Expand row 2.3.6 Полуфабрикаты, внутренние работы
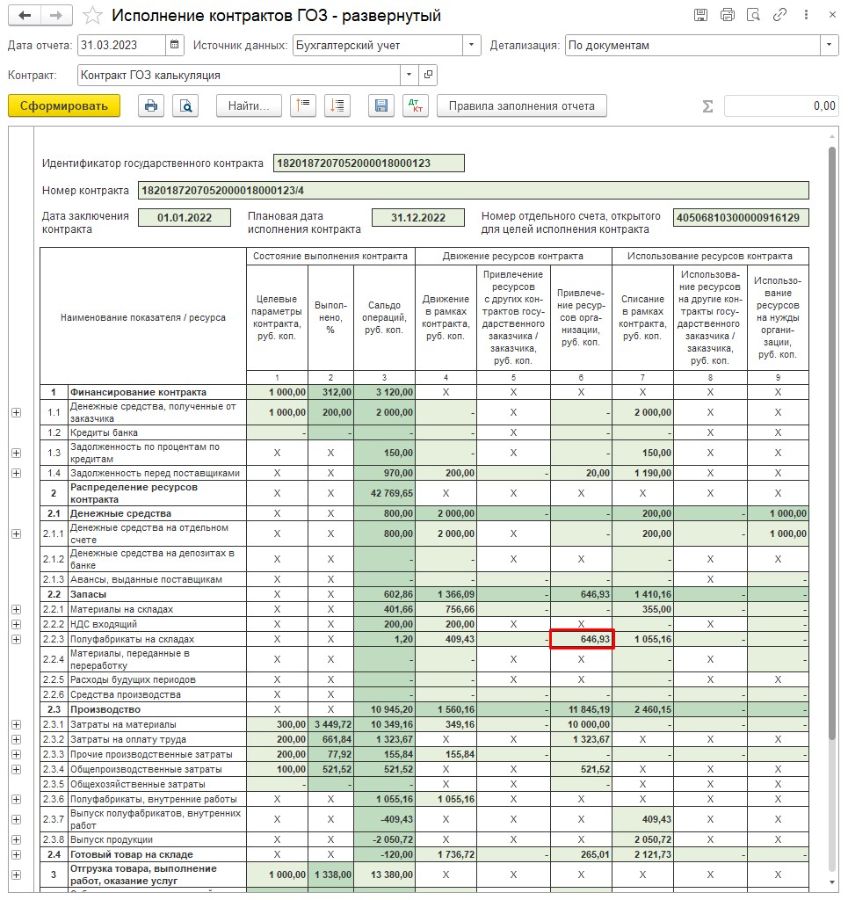 [16, 799]
